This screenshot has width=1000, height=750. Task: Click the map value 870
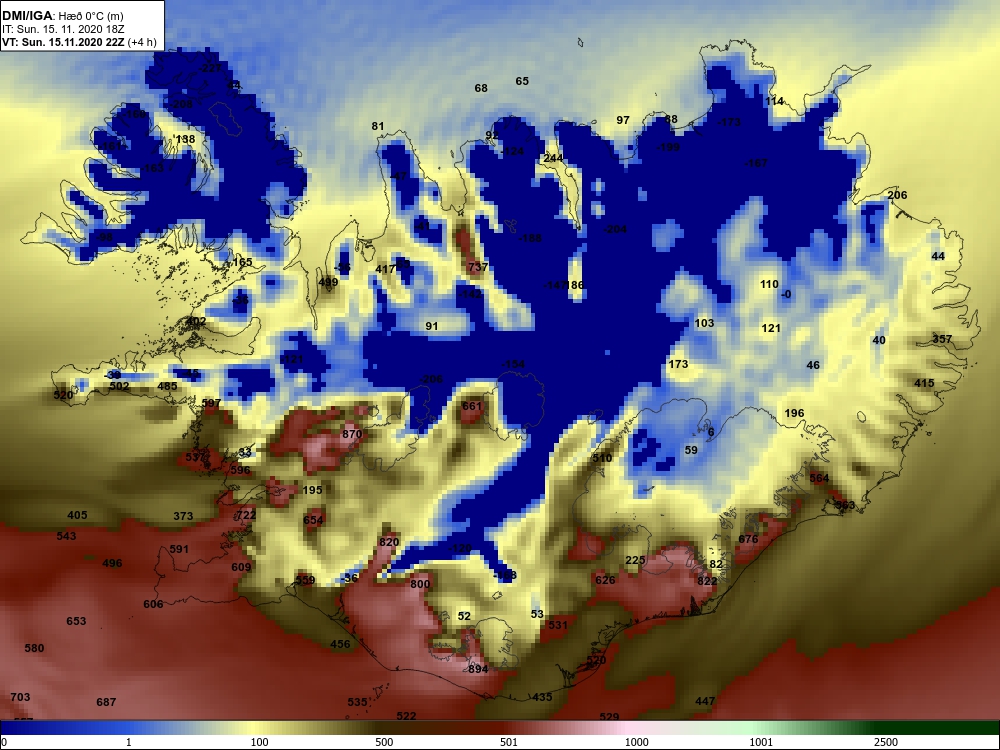click(352, 434)
